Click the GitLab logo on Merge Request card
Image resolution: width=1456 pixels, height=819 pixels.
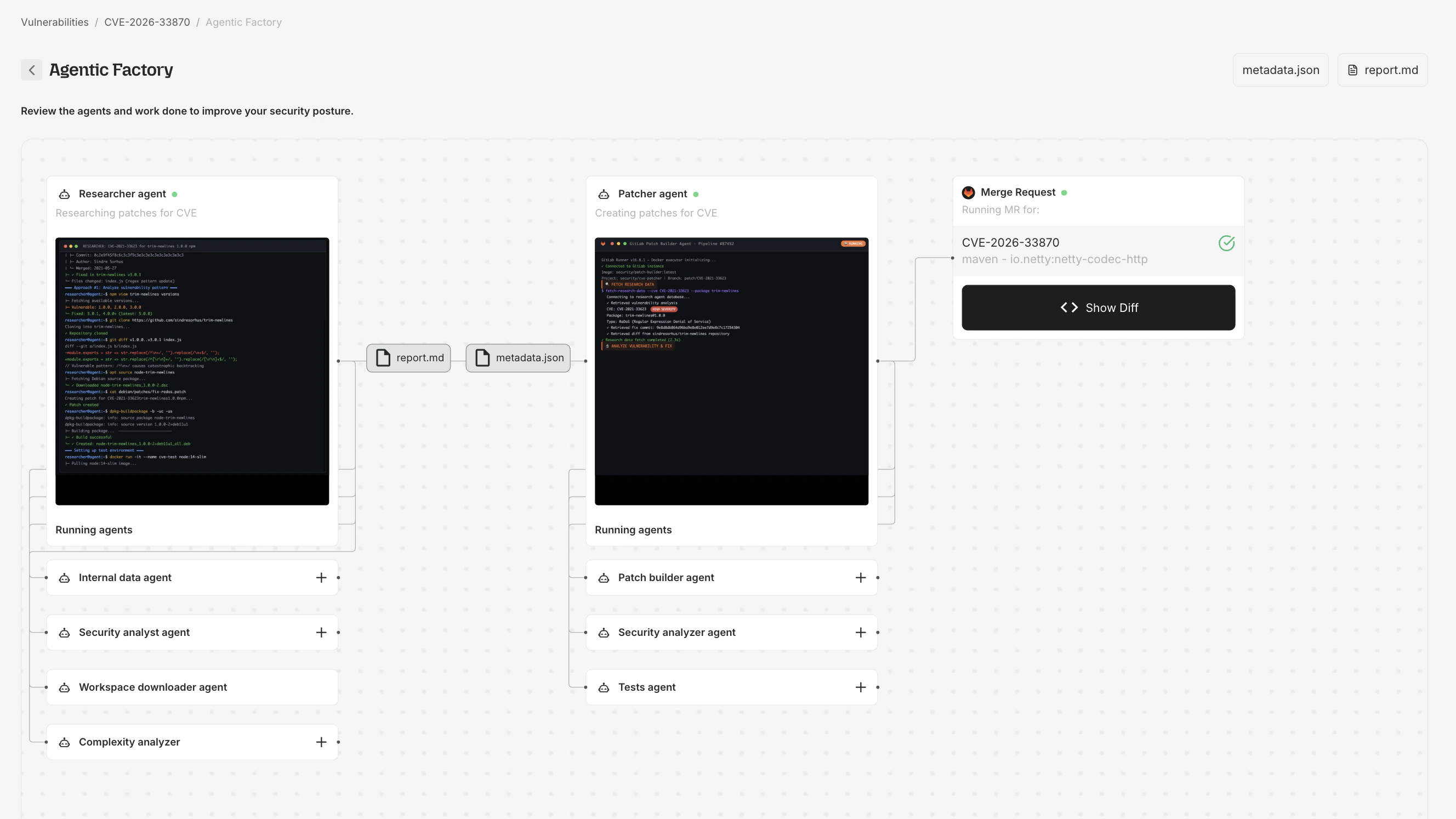(968, 193)
